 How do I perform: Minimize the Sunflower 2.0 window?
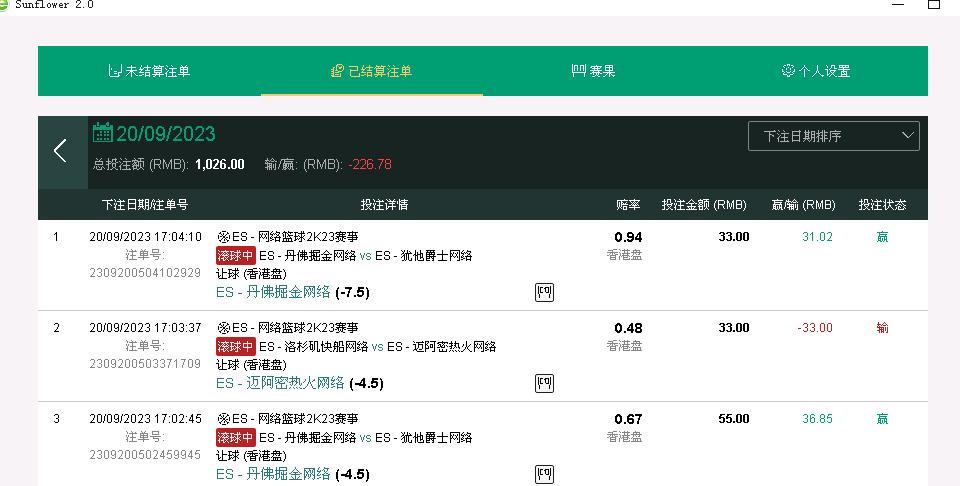(x=898, y=4)
